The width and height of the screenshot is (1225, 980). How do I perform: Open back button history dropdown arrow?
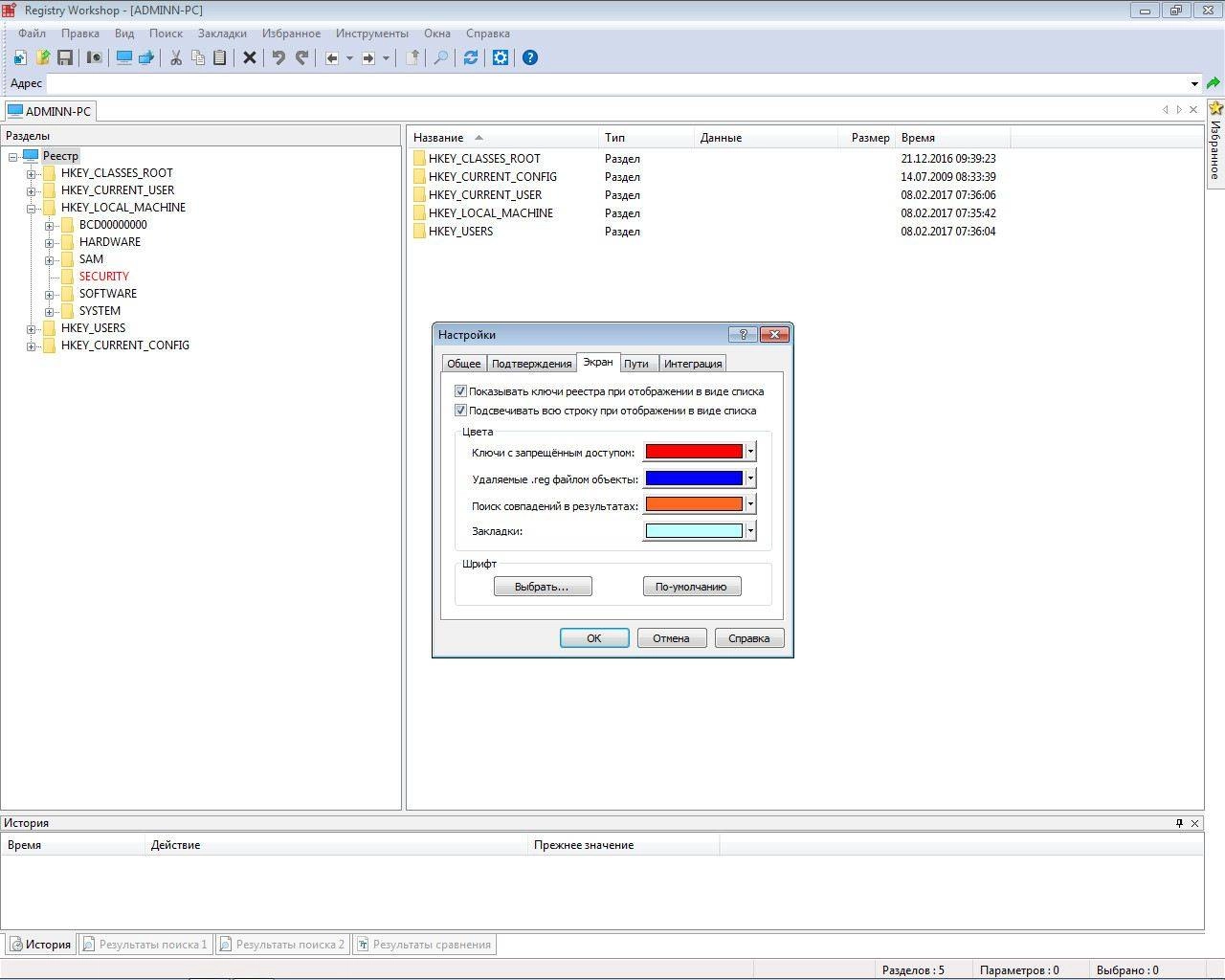pyautogui.click(x=349, y=57)
